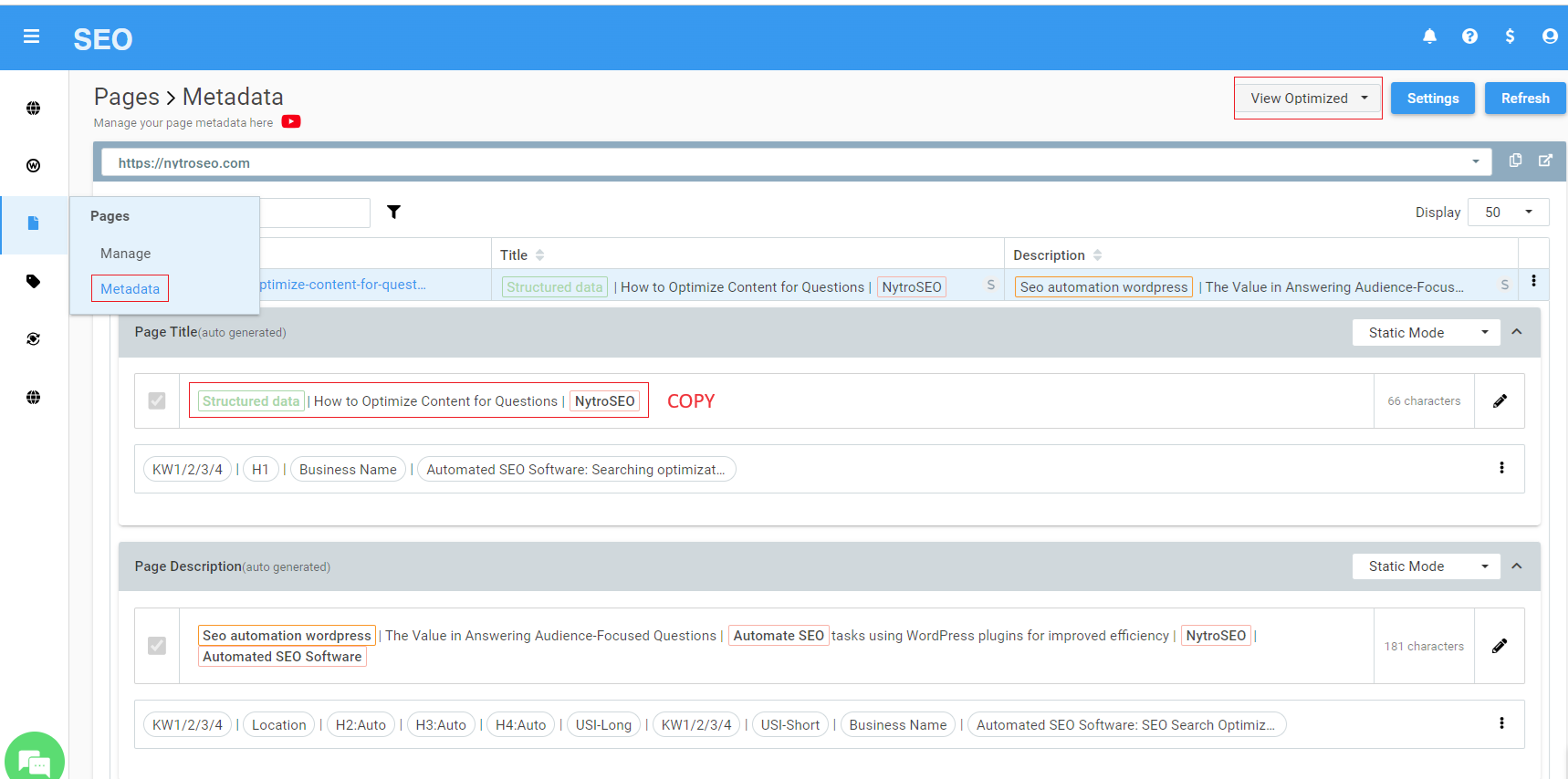This screenshot has width=1568, height=779.
Task: Click the H1 token chip
Action: pos(260,470)
